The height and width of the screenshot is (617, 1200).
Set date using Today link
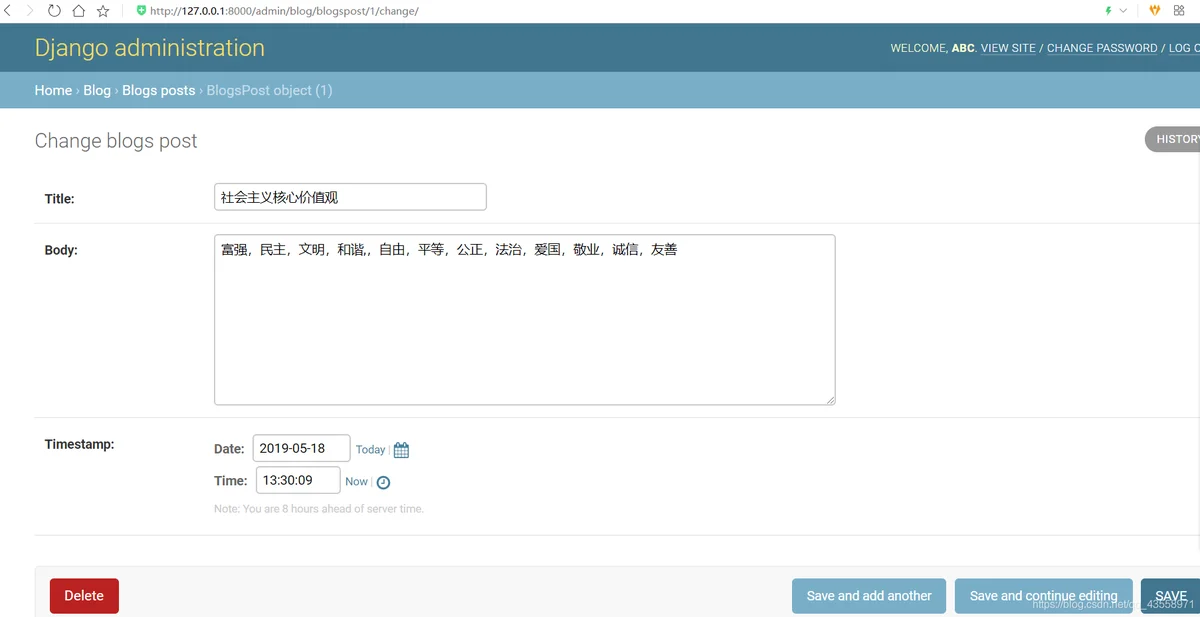pyautogui.click(x=370, y=450)
